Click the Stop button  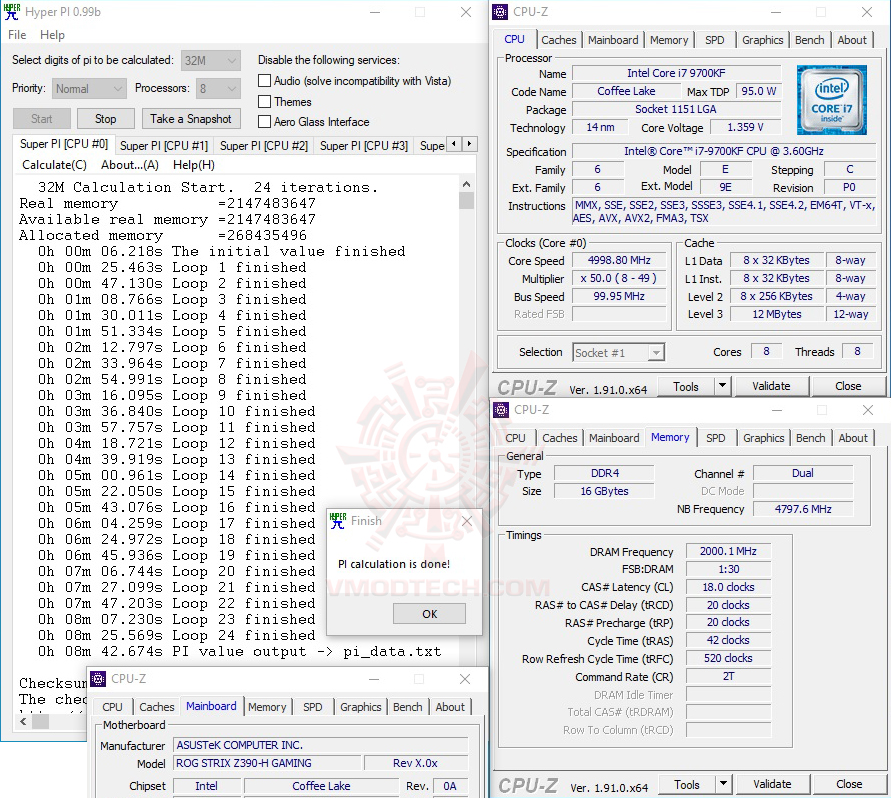pyautogui.click(x=106, y=119)
